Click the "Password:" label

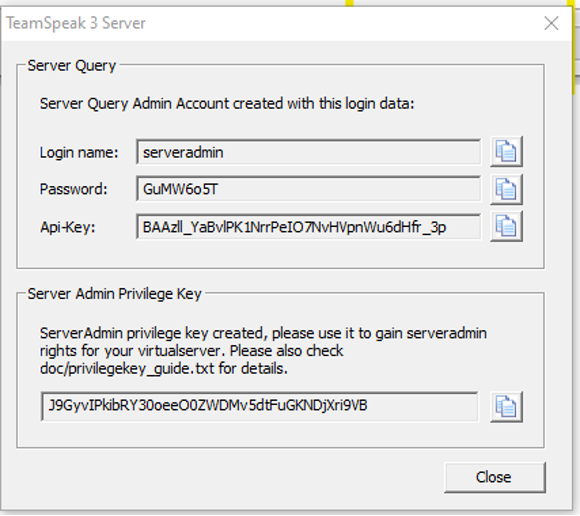[x=73, y=189]
